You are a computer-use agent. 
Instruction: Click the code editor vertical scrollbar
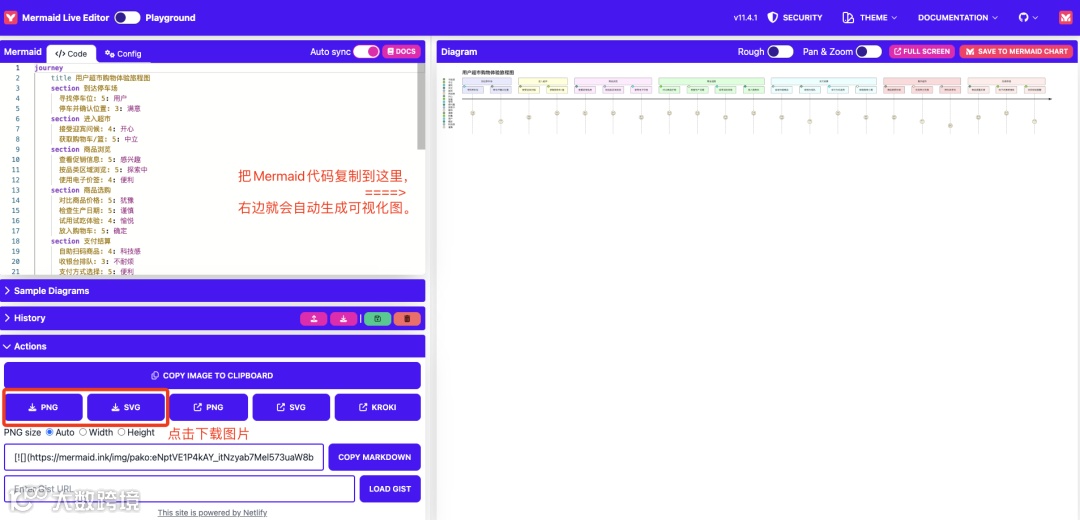[421, 107]
